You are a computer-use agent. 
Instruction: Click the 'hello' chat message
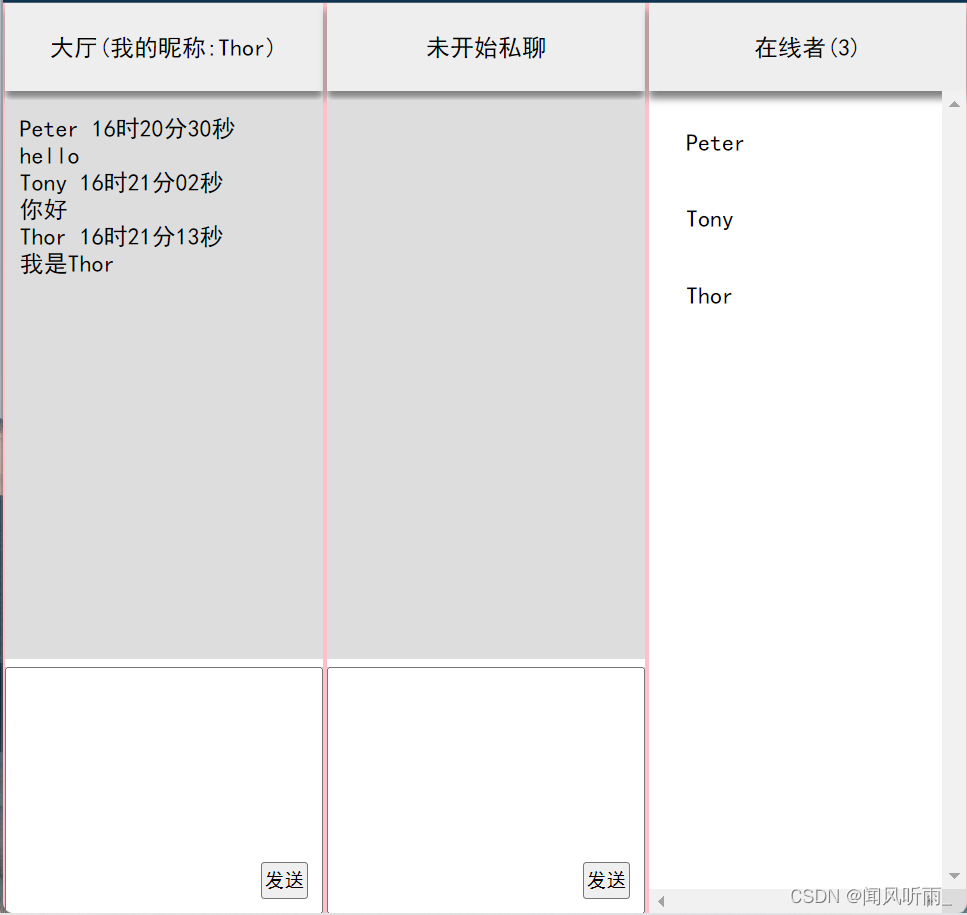pyautogui.click(x=49, y=156)
